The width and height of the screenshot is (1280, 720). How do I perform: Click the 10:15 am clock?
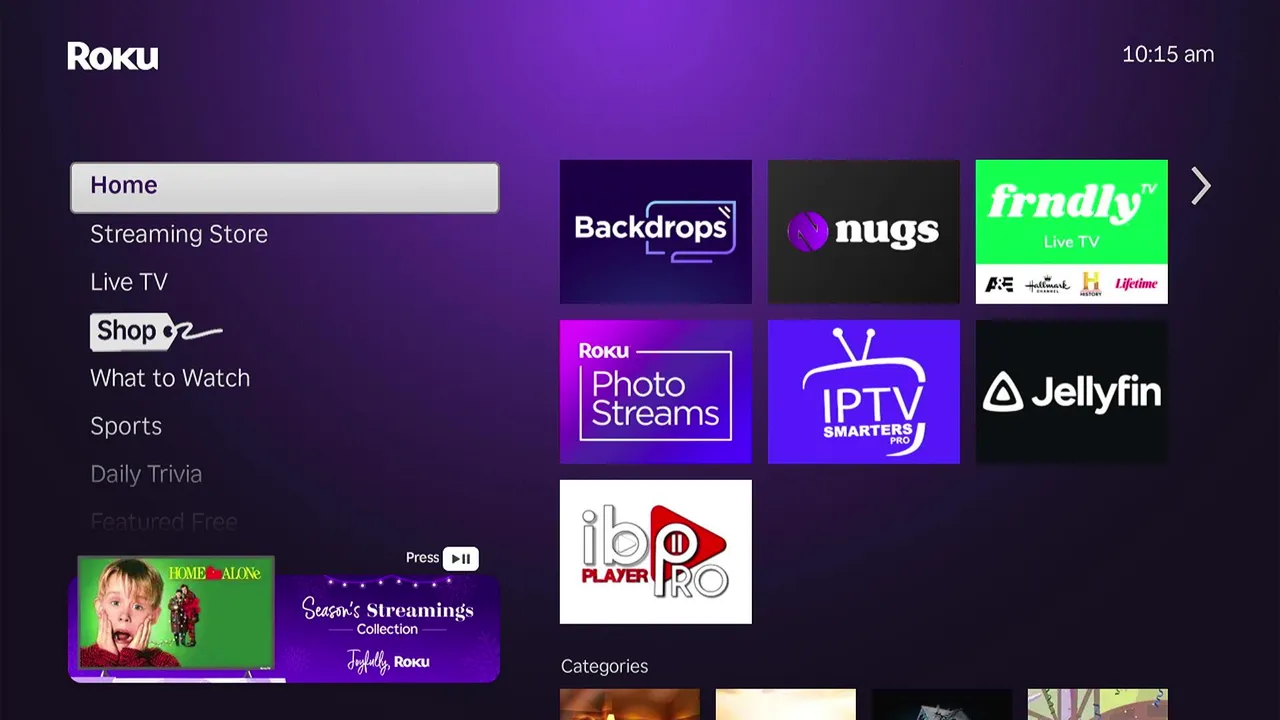tap(1168, 55)
